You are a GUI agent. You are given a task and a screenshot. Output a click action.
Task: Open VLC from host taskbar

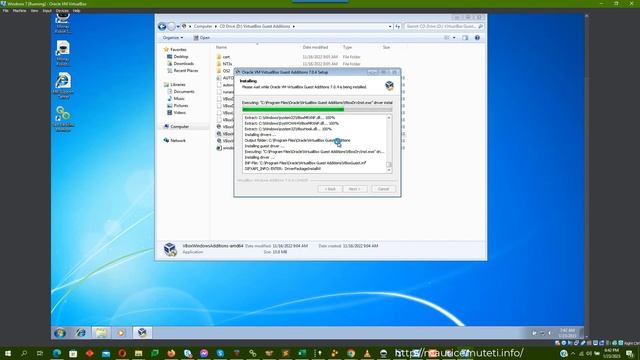pos(367,353)
